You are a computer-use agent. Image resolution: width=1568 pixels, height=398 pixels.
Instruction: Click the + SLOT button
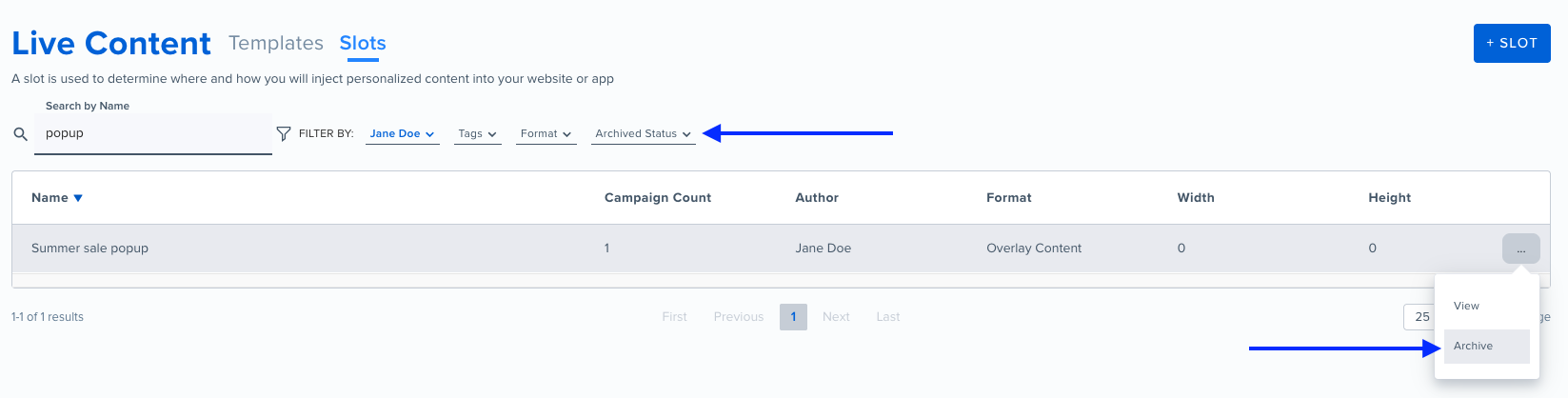pos(1512,43)
